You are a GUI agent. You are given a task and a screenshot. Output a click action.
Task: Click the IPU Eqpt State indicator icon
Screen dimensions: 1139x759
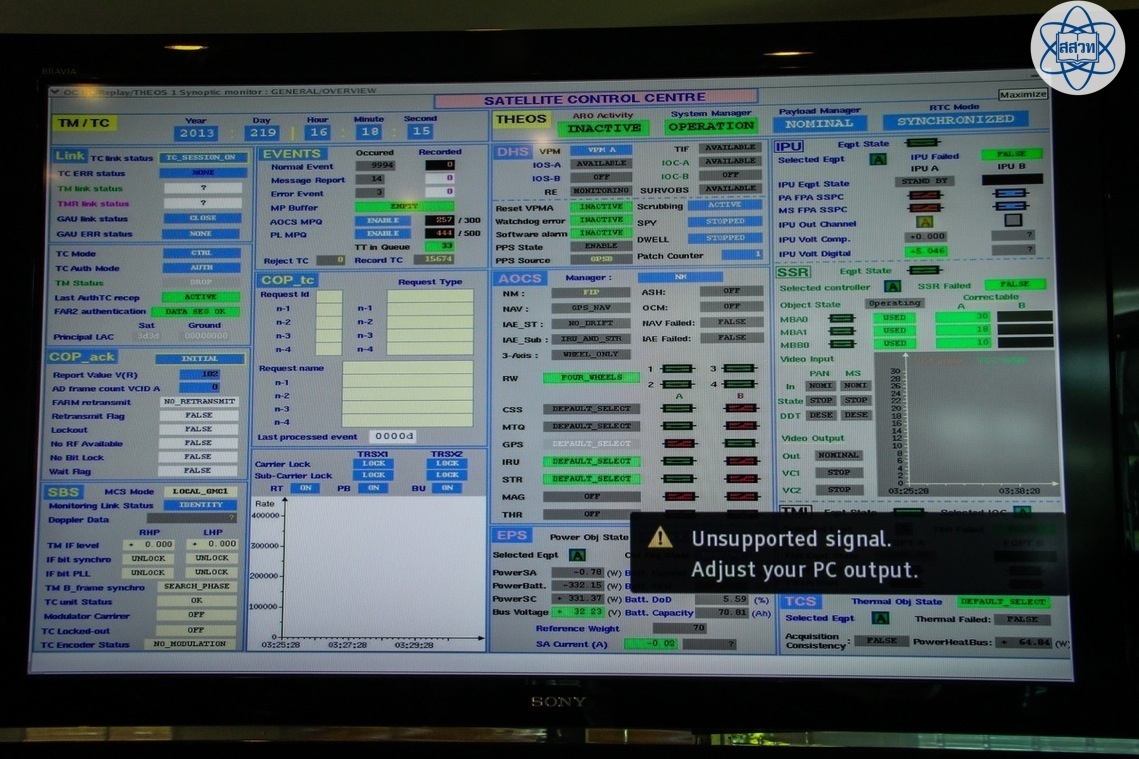[x=923, y=143]
